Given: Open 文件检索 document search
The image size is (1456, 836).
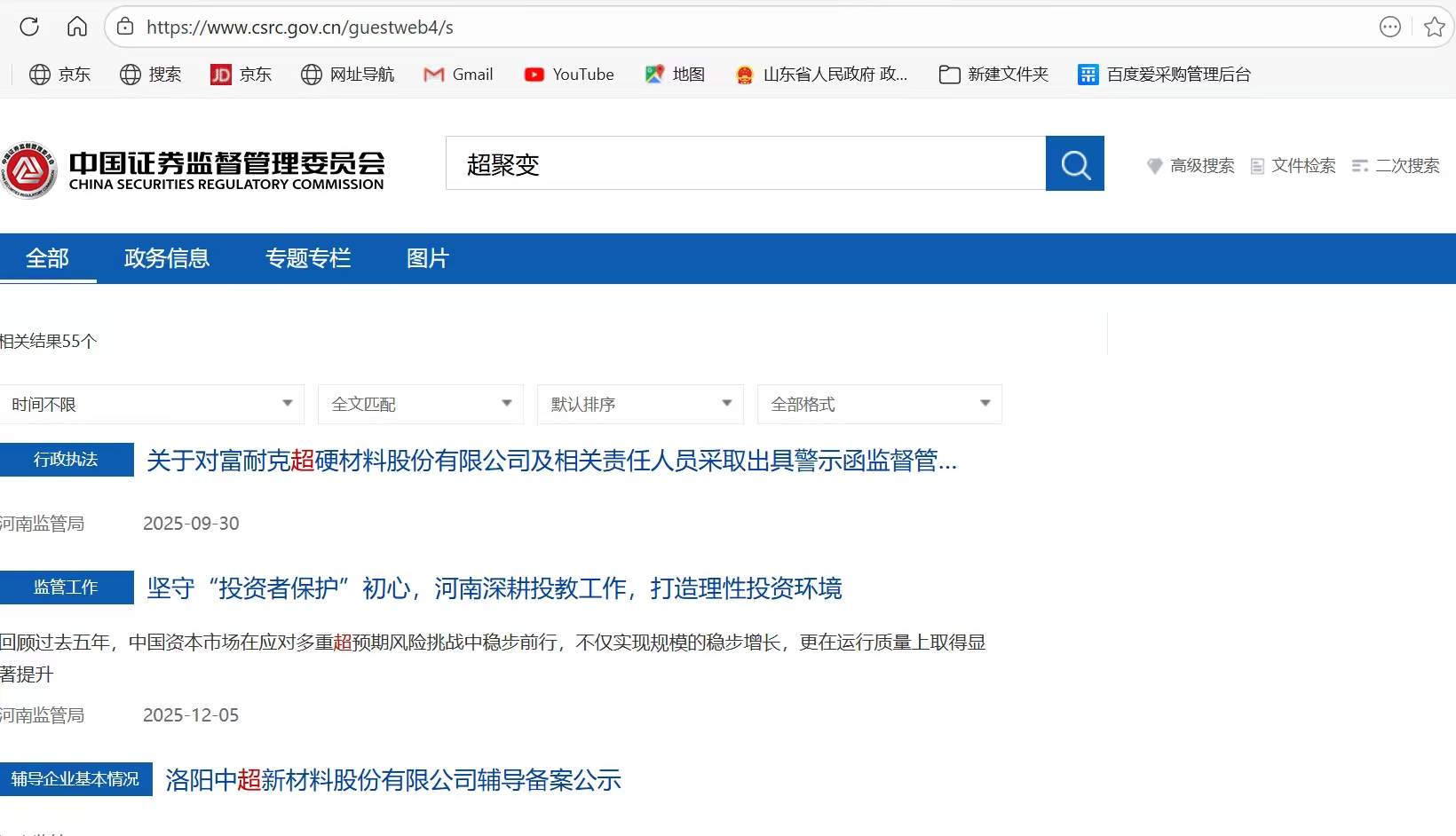Looking at the screenshot, I should 1293,166.
